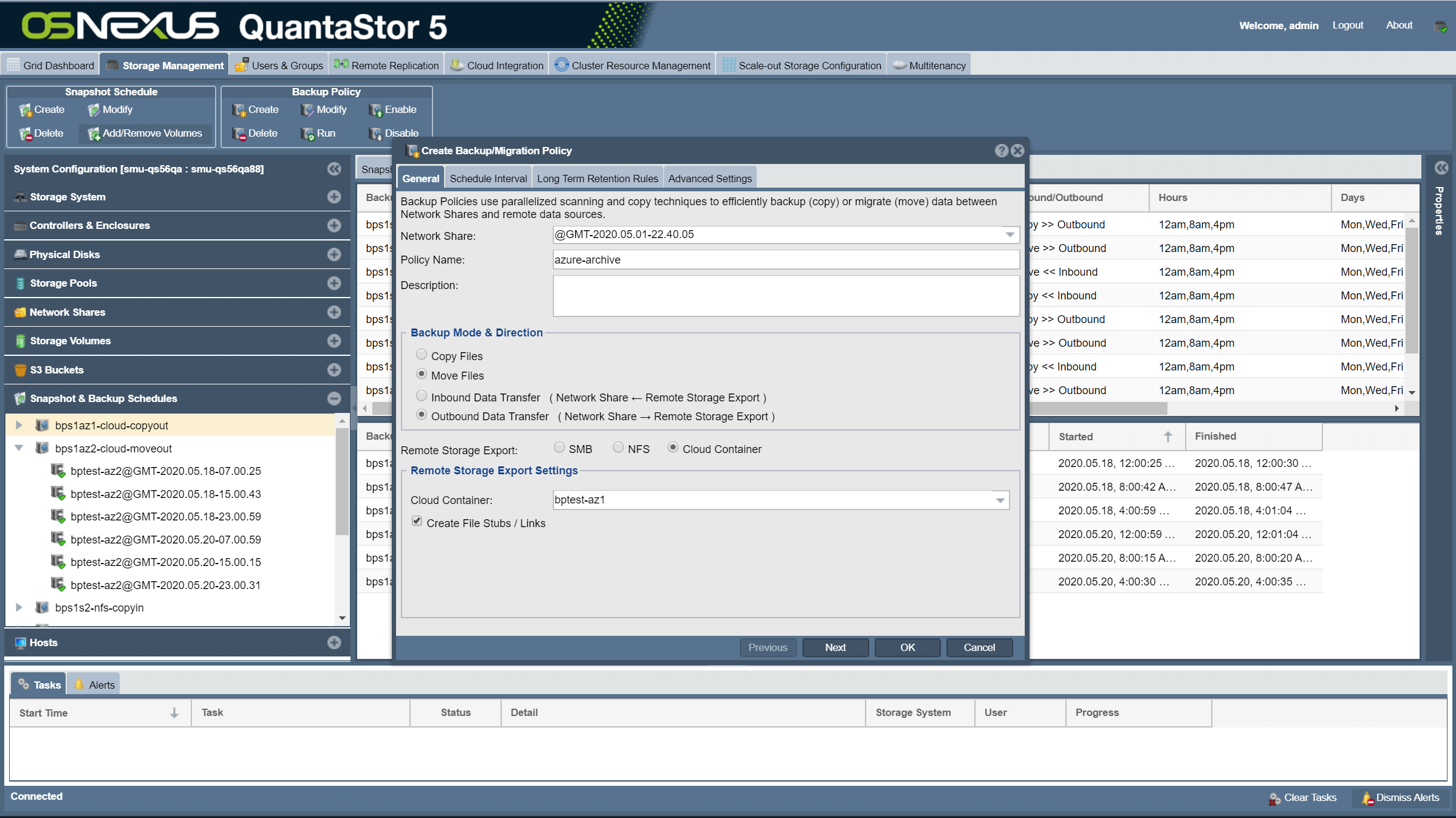Click the Backup Policy Delete icon
The image size is (1456, 818).
[239, 134]
